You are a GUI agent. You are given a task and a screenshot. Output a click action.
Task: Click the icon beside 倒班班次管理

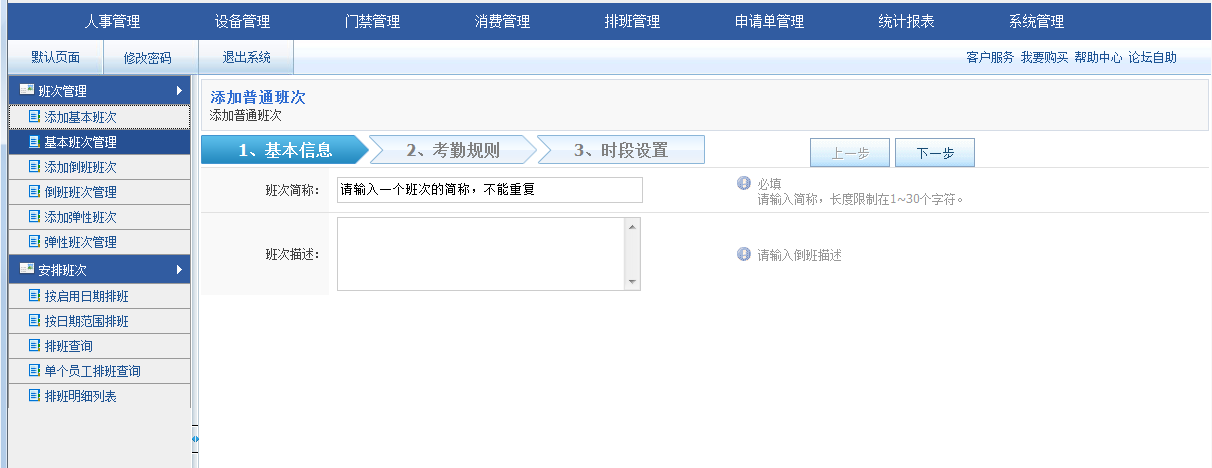(x=35, y=191)
